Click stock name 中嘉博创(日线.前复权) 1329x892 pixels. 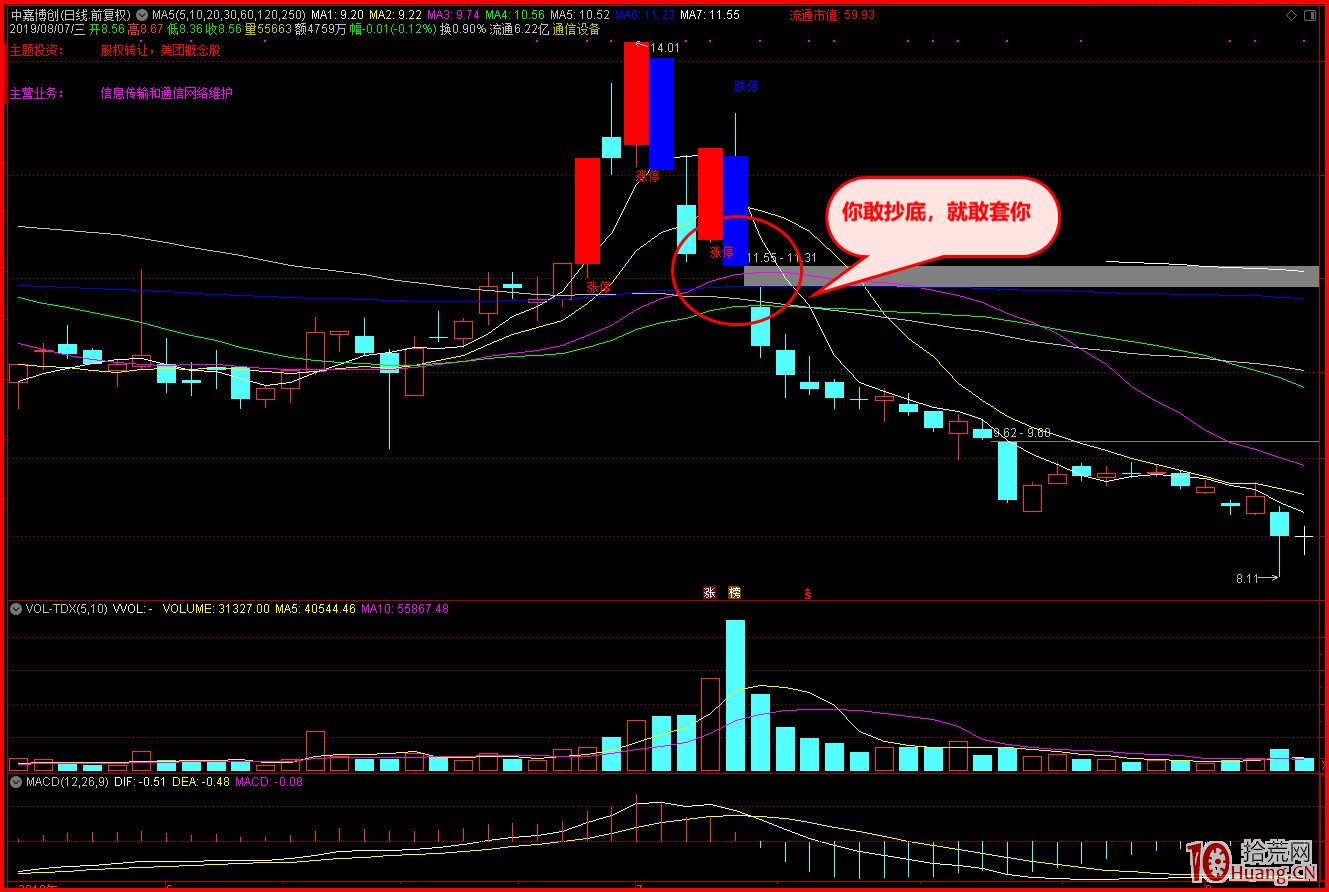tap(70, 15)
